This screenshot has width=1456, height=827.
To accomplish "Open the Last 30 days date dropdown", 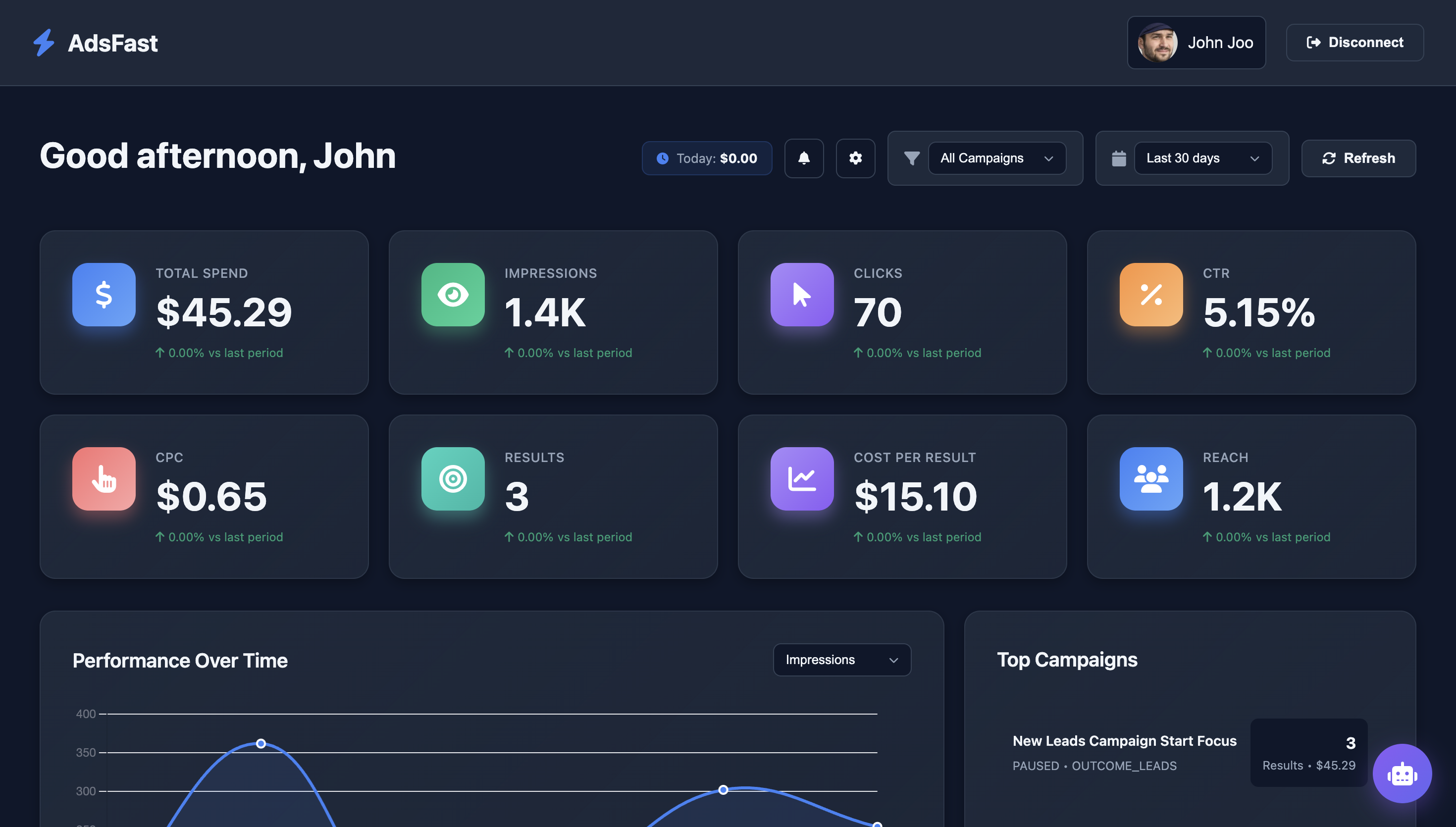I will 1202,158.
